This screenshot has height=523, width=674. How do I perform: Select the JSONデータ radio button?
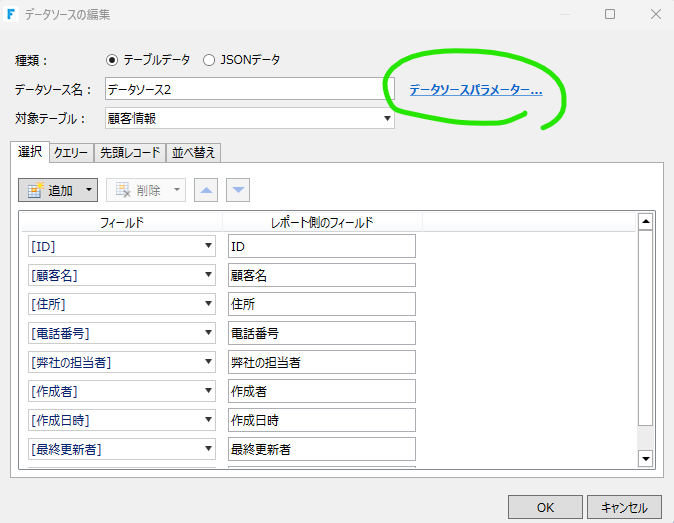tap(209, 60)
